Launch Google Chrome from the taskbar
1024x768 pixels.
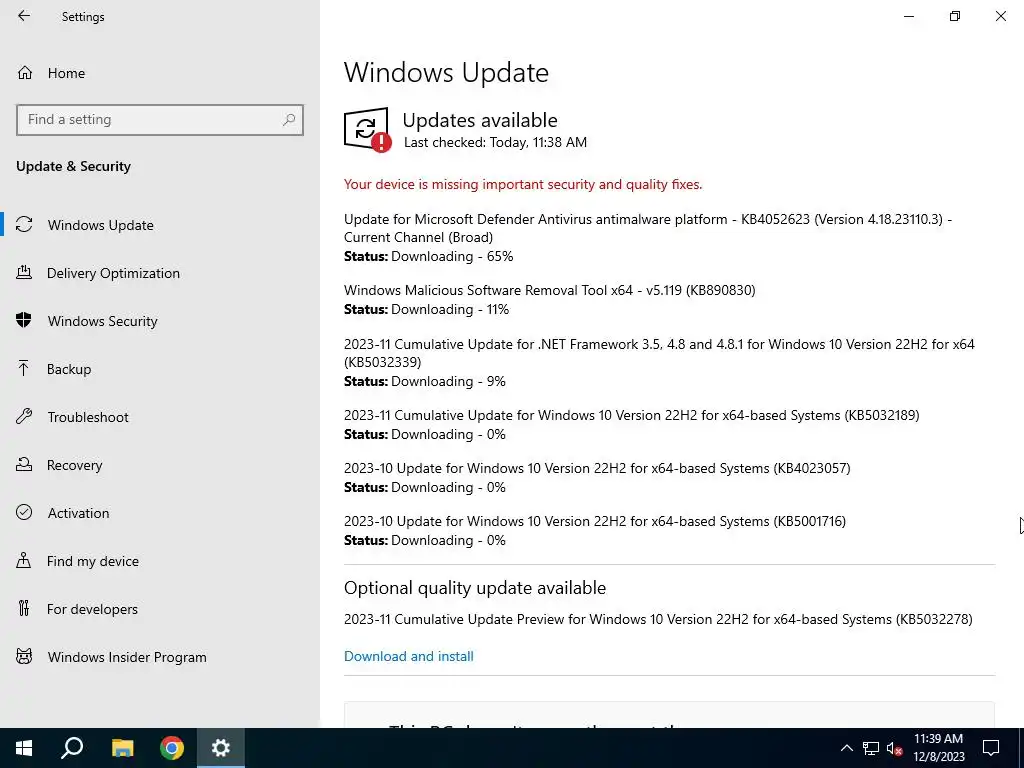pyautogui.click(x=172, y=748)
